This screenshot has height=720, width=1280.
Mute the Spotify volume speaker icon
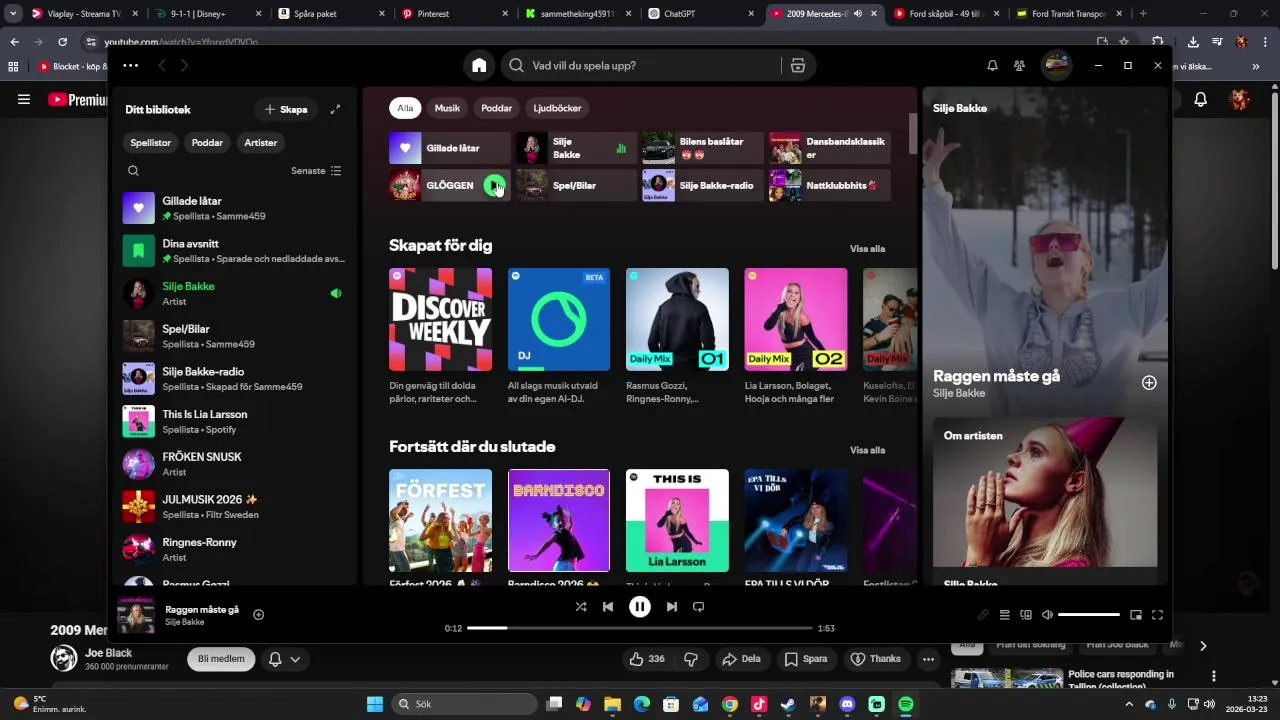point(1047,615)
